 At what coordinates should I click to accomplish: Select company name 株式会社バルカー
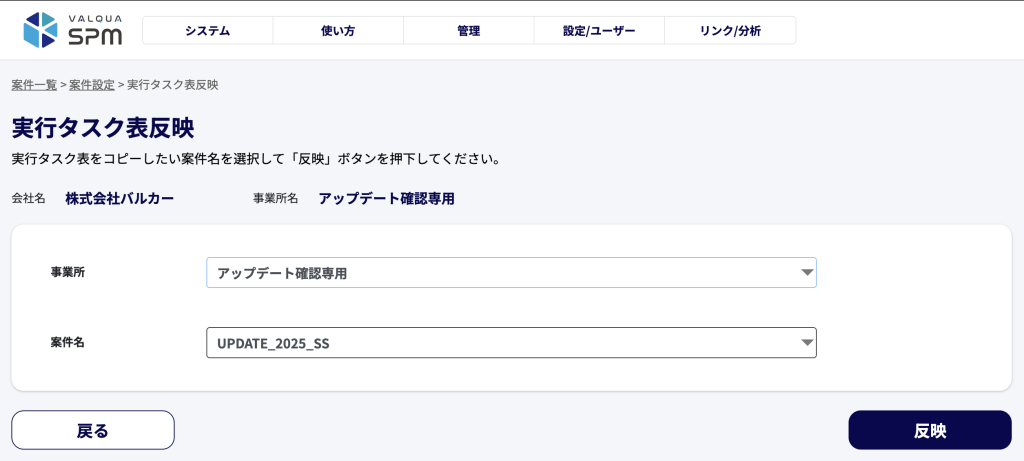[120, 199]
